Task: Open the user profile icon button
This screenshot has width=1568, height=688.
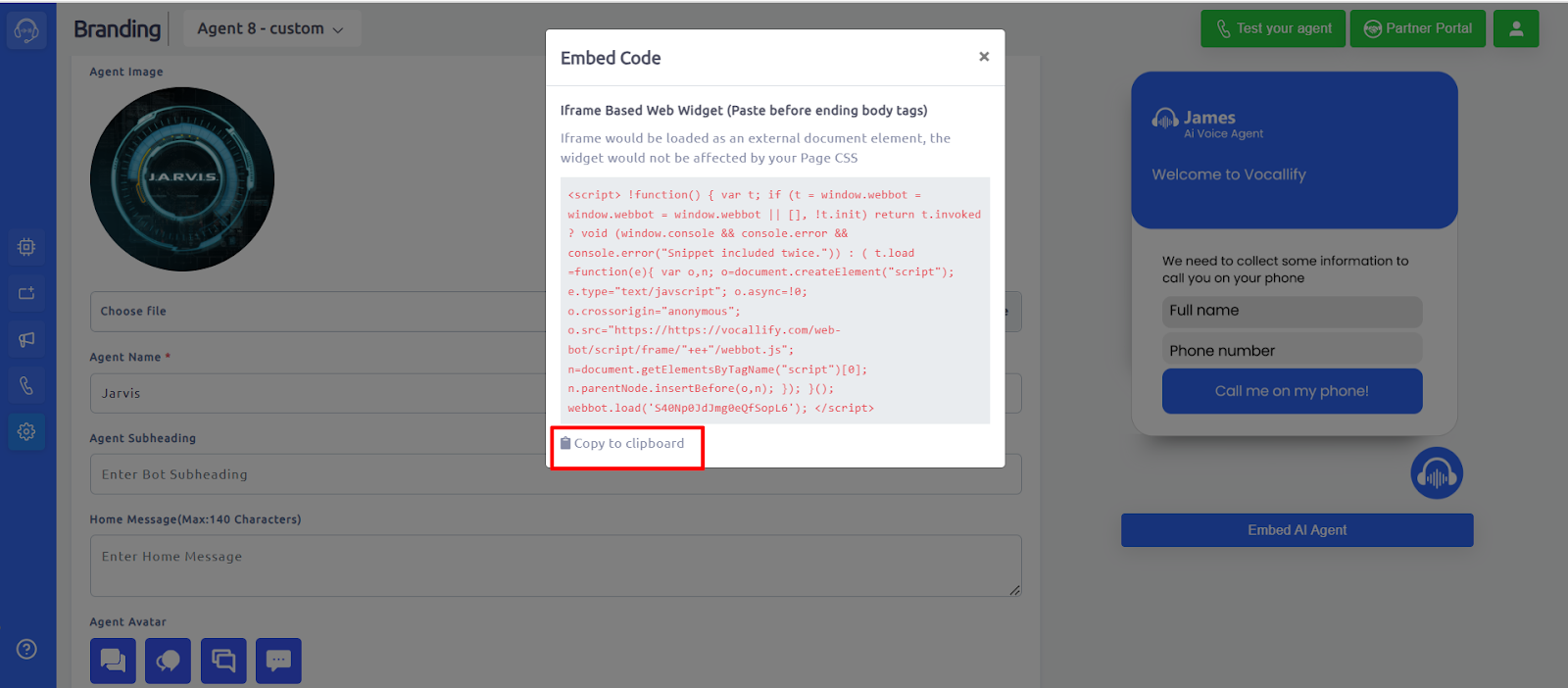Action: pyautogui.click(x=1516, y=28)
